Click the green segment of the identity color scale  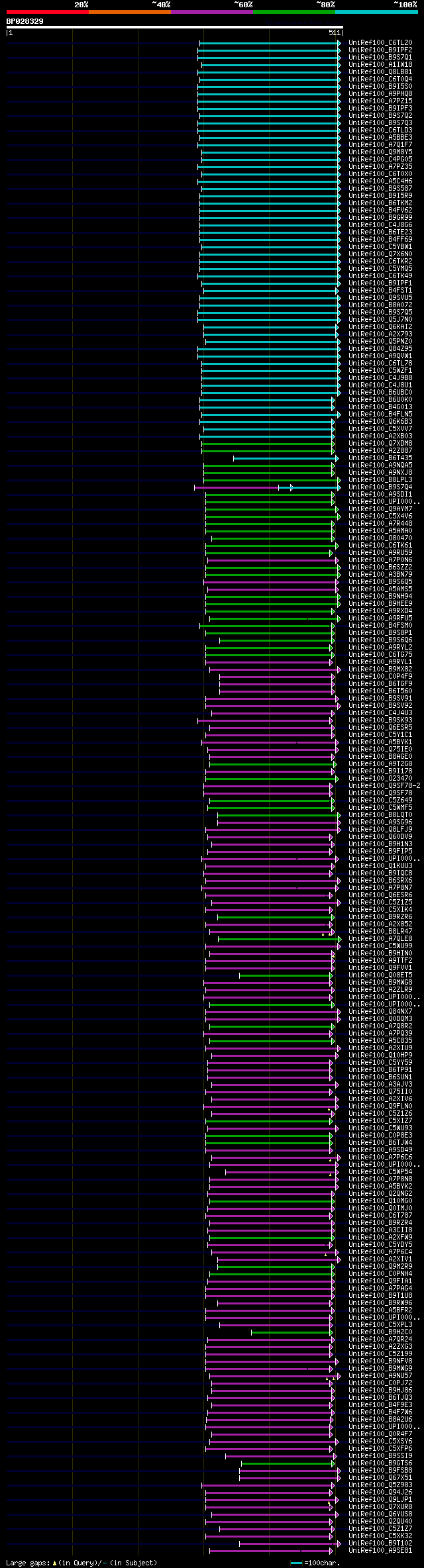pyautogui.click(x=293, y=12)
